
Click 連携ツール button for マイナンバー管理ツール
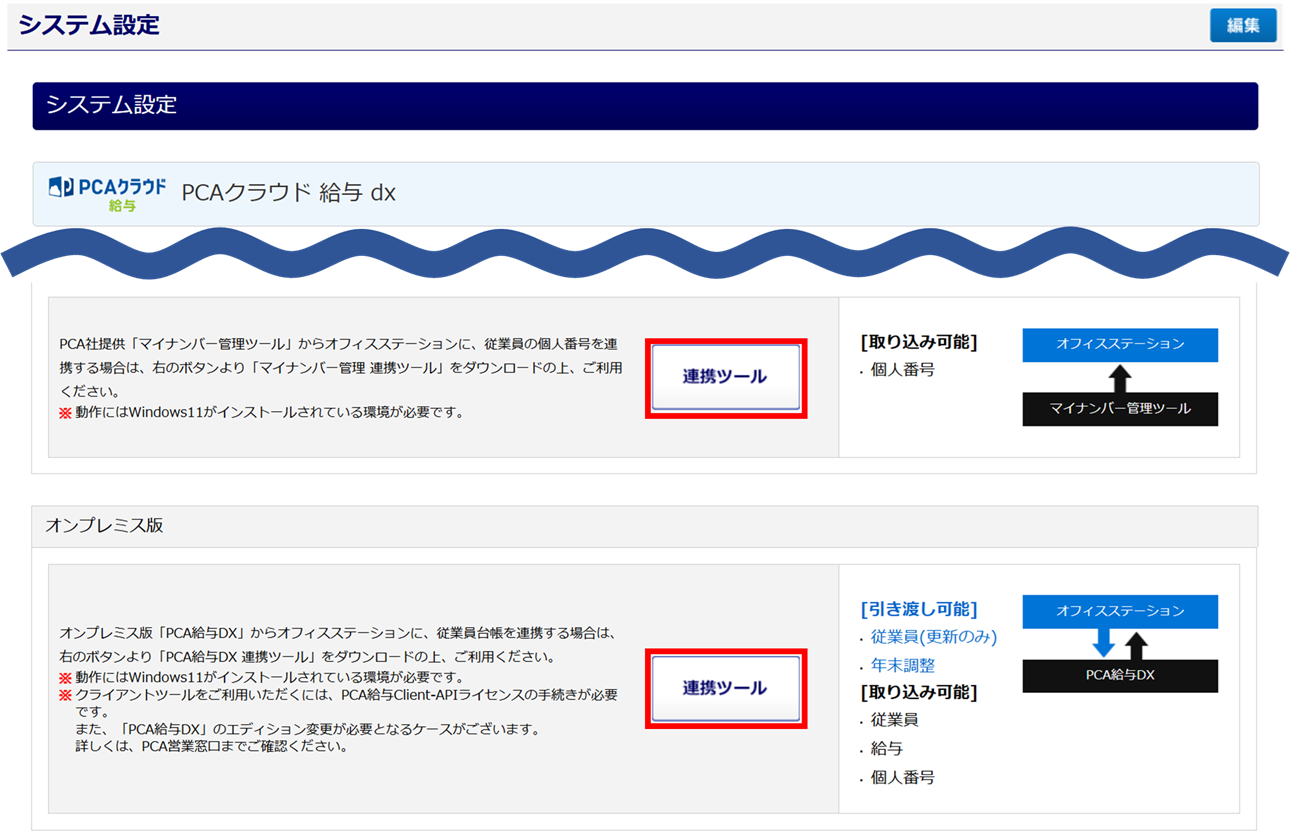coord(726,377)
